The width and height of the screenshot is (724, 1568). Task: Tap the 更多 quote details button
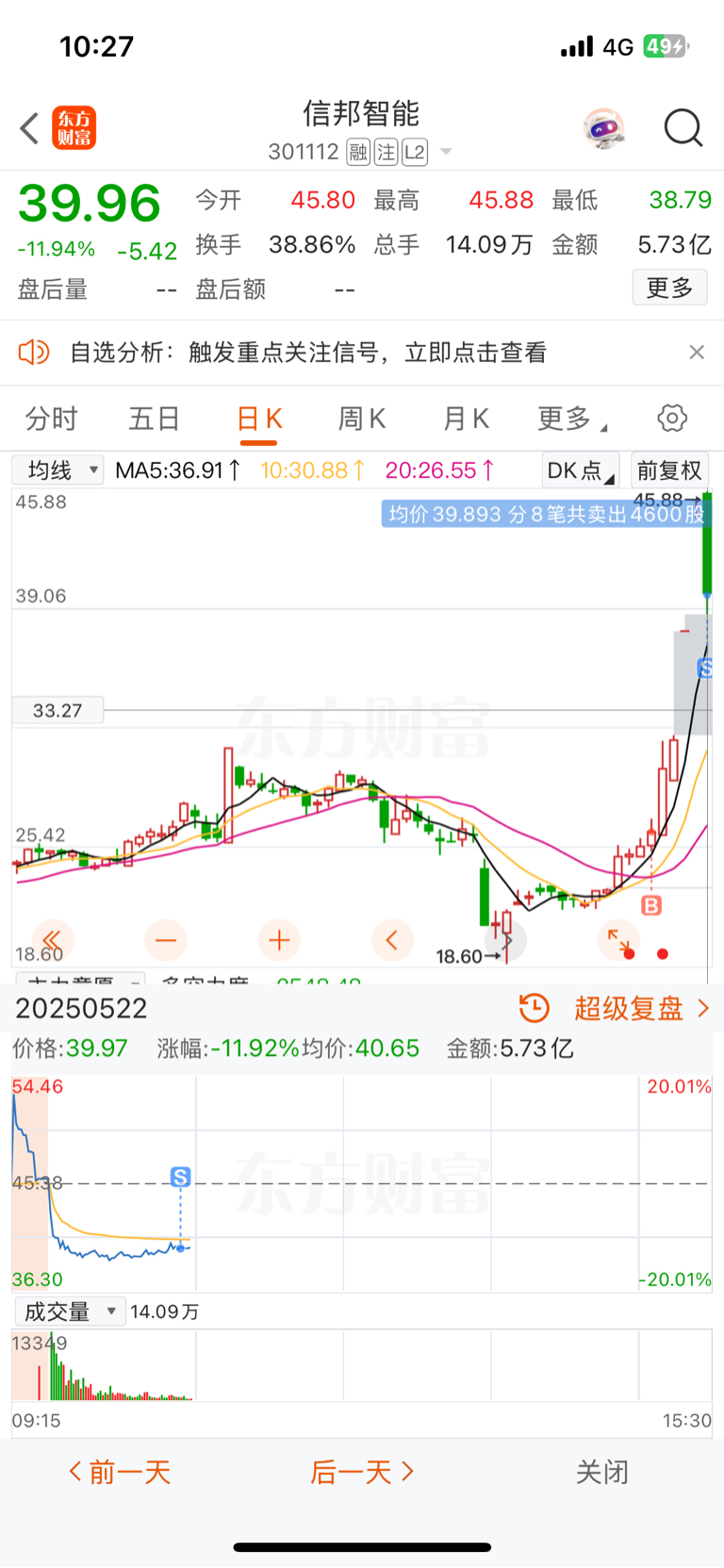coord(669,288)
